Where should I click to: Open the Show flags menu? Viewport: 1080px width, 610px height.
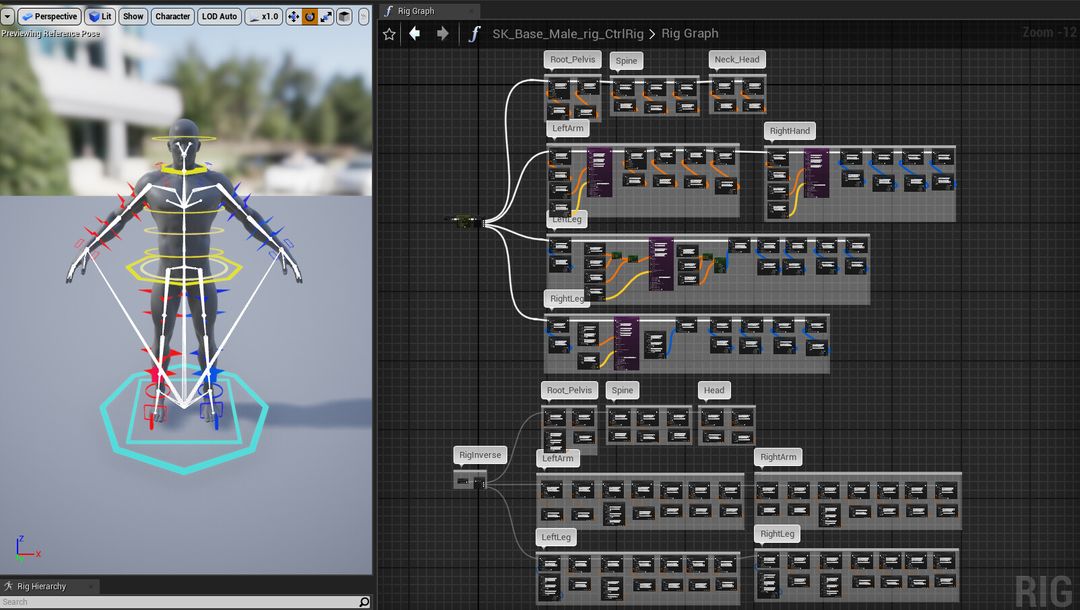(132, 15)
